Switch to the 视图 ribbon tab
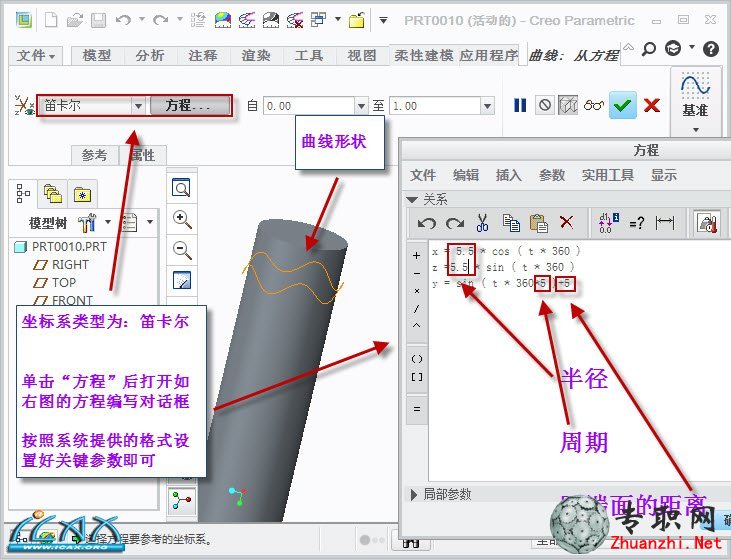Viewport: 731px width, 559px height. (362, 55)
